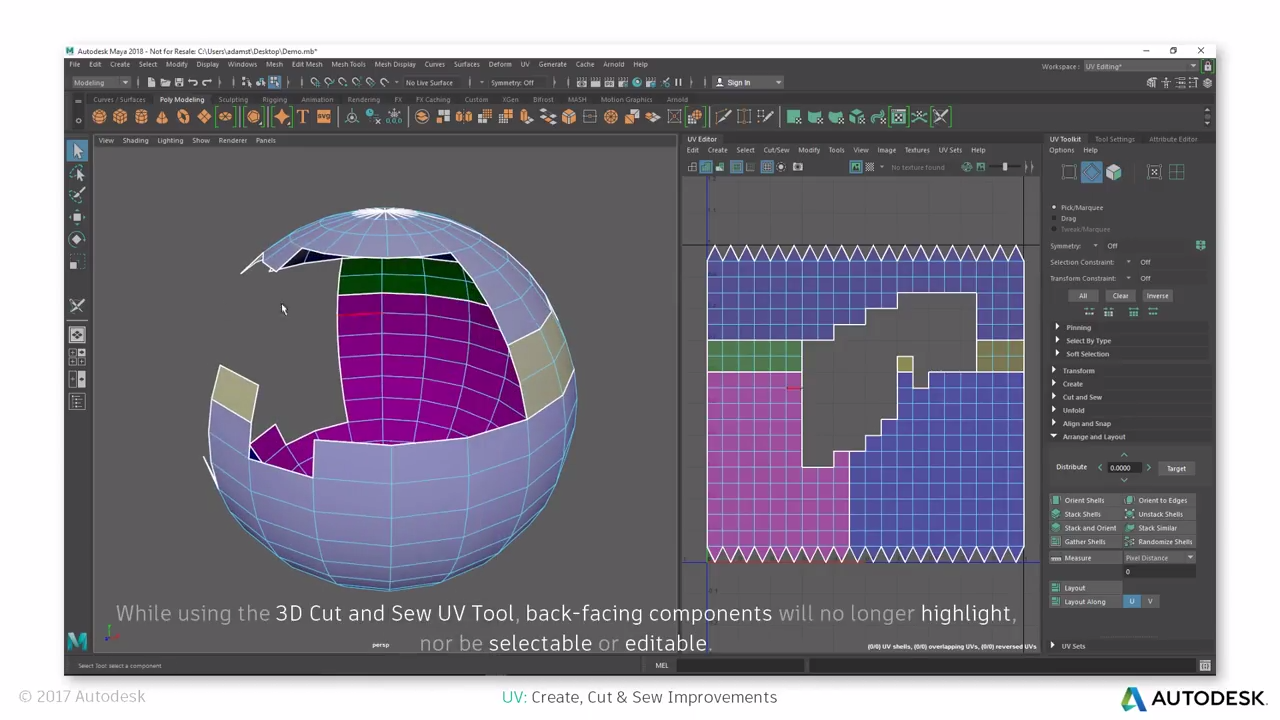Undo with the status line arrow

point(193,83)
